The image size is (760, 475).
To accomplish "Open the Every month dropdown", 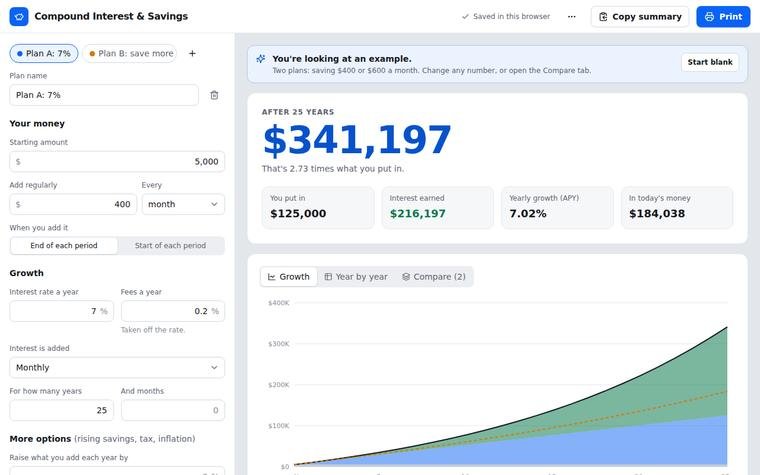I will coord(183,204).
